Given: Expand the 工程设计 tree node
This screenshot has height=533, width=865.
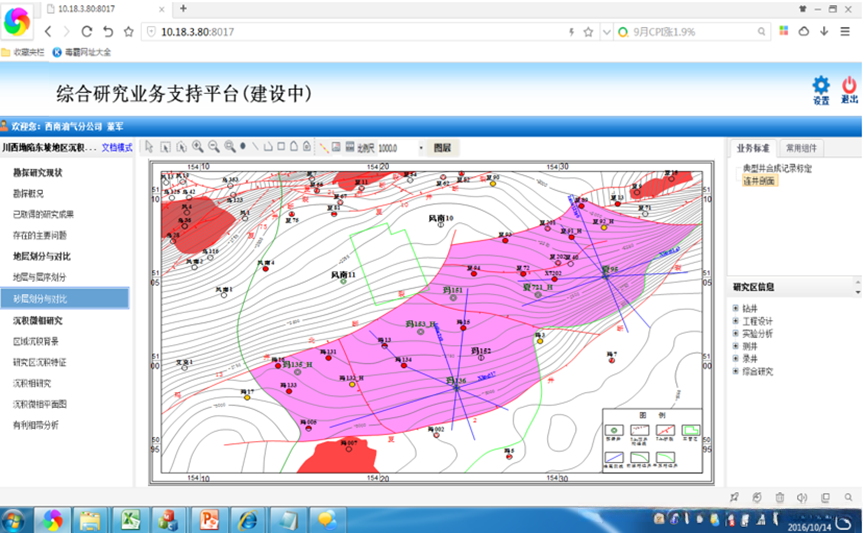Looking at the screenshot, I should pyautogui.click(x=735, y=321).
